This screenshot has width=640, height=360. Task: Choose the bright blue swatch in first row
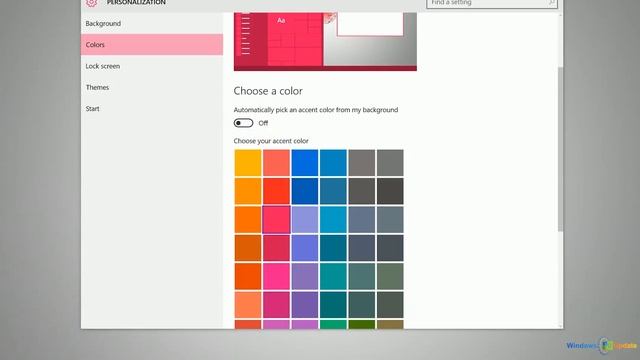[x=304, y=163]
